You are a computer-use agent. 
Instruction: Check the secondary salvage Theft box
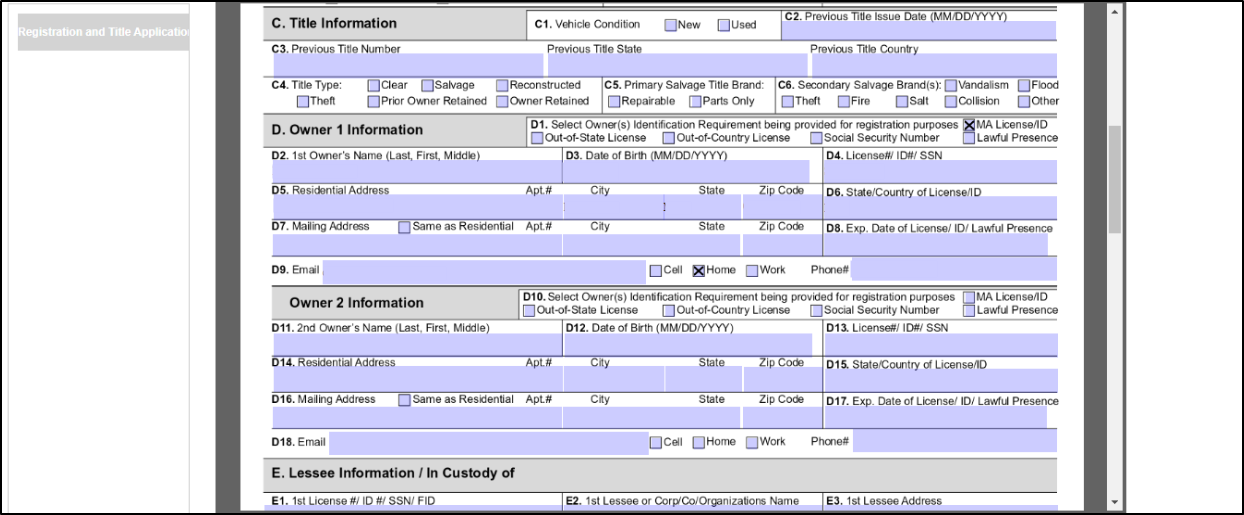[787, 101]
